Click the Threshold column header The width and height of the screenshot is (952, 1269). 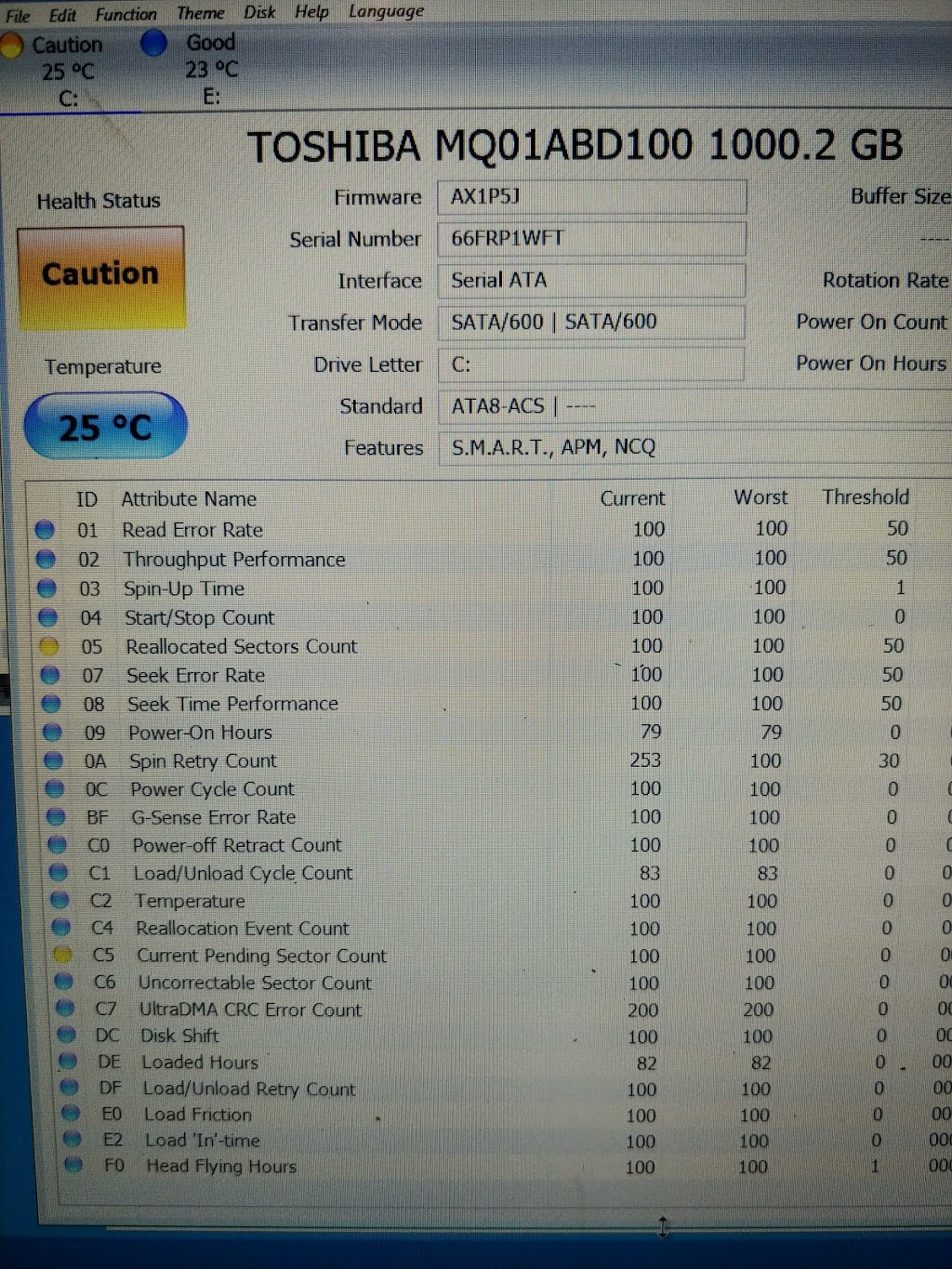coord(866,496)
